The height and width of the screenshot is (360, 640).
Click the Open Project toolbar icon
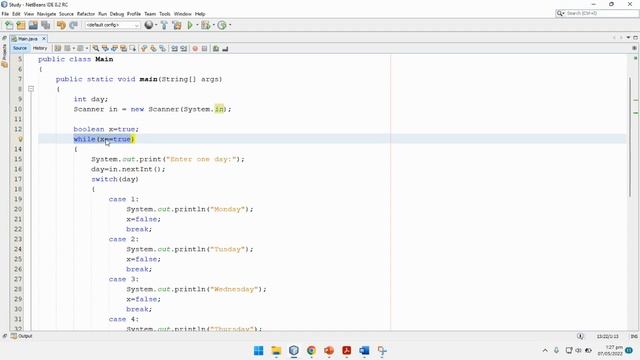pyautogui.click(x=33, y=25)
